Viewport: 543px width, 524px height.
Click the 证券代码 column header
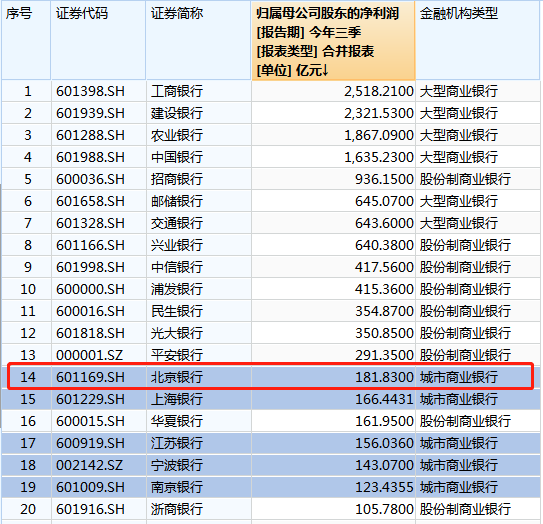[x=98, y=40]
